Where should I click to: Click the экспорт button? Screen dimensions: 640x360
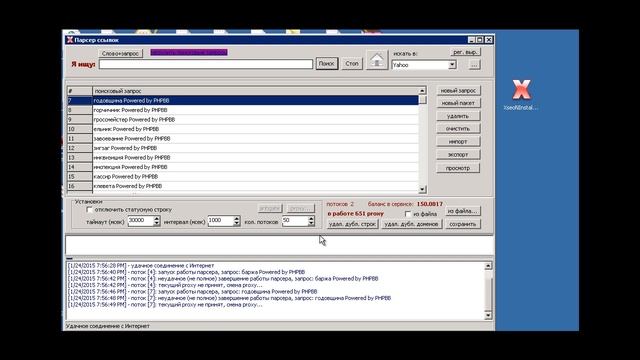point(458,155)
